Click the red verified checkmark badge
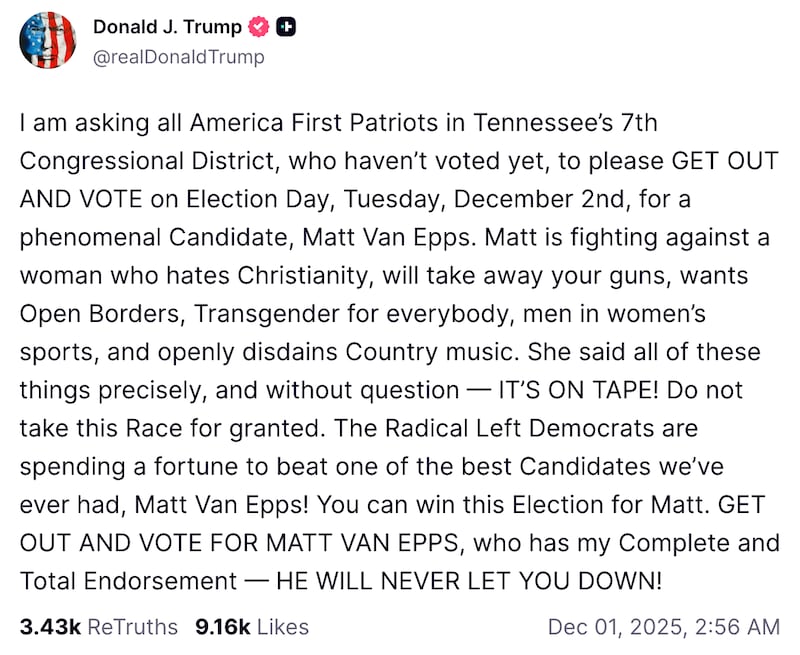 coord(258,28)
